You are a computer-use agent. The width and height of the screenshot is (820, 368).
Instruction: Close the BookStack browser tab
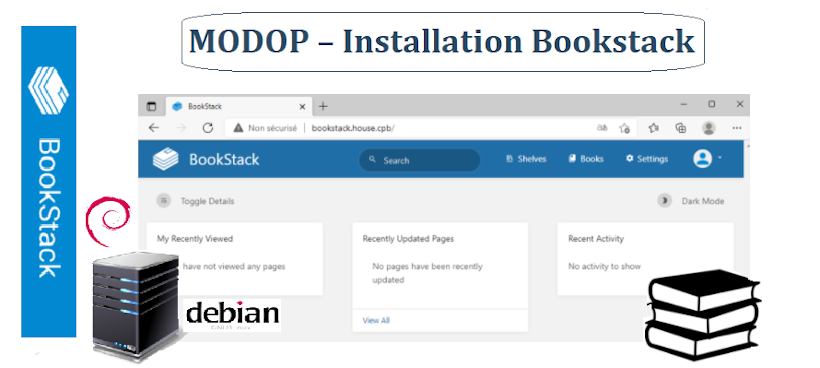[302, 107]
